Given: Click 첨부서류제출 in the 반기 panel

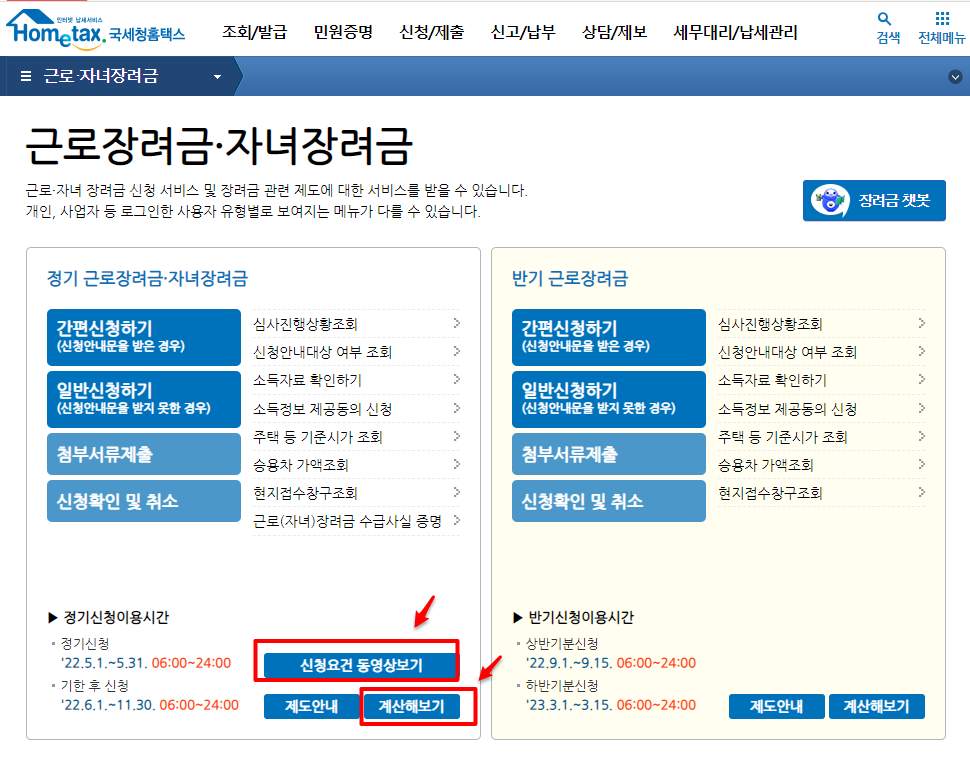Looking at the screenshot, I should tap(609, 454).
